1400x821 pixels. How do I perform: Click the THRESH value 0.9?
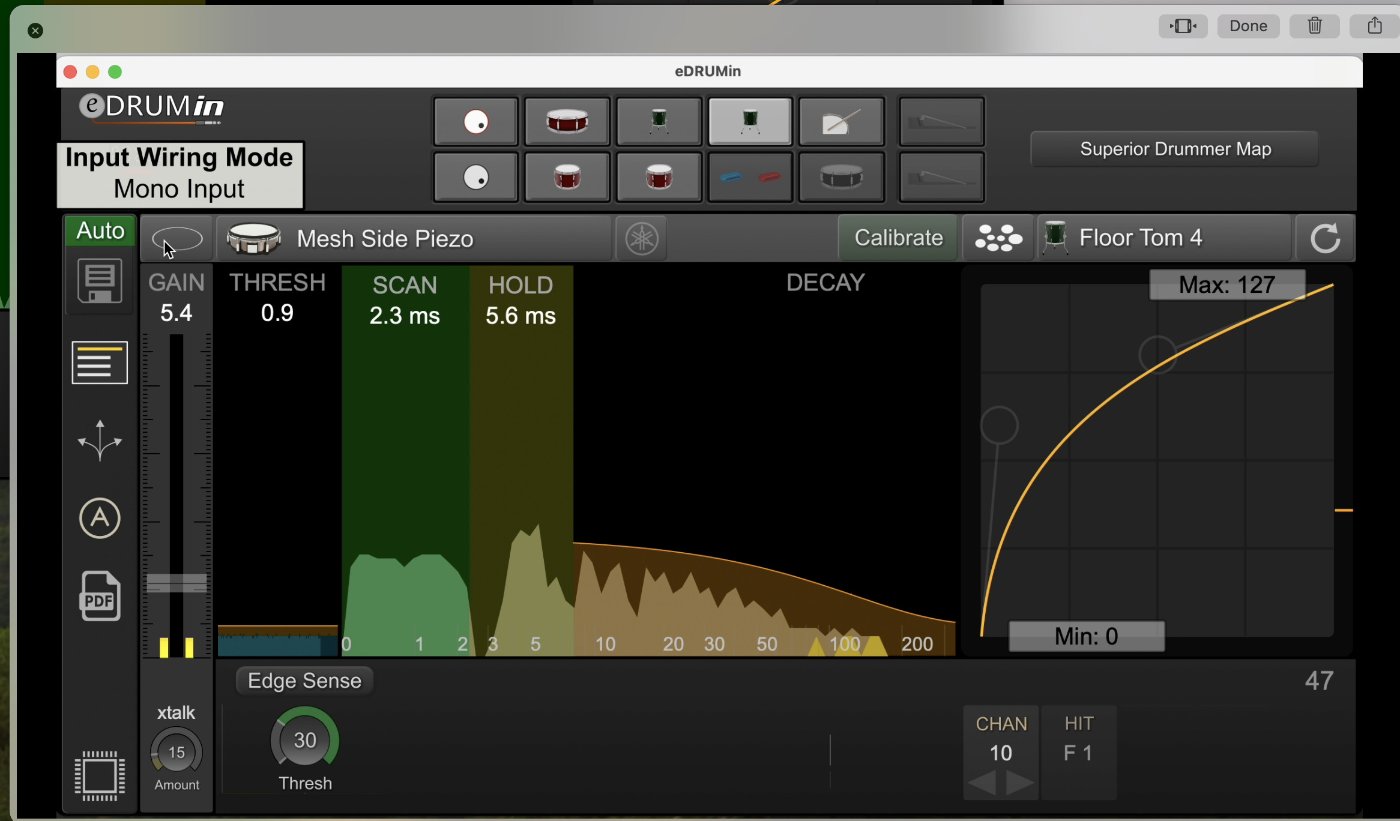click(277, 313)
